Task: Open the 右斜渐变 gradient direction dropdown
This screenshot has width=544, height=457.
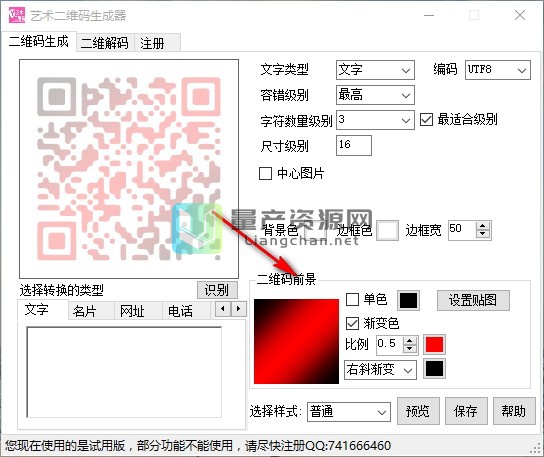Action: tap(380, 370)
